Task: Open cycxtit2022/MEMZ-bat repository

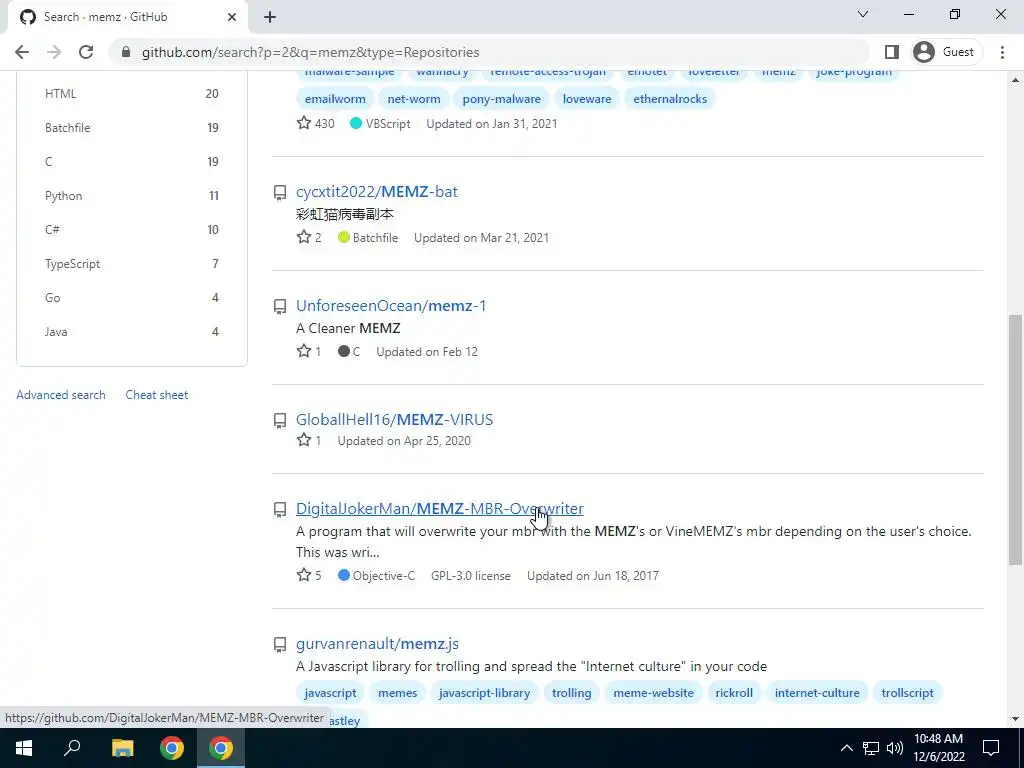Action: pyautogui.click(x=377, y=192)
